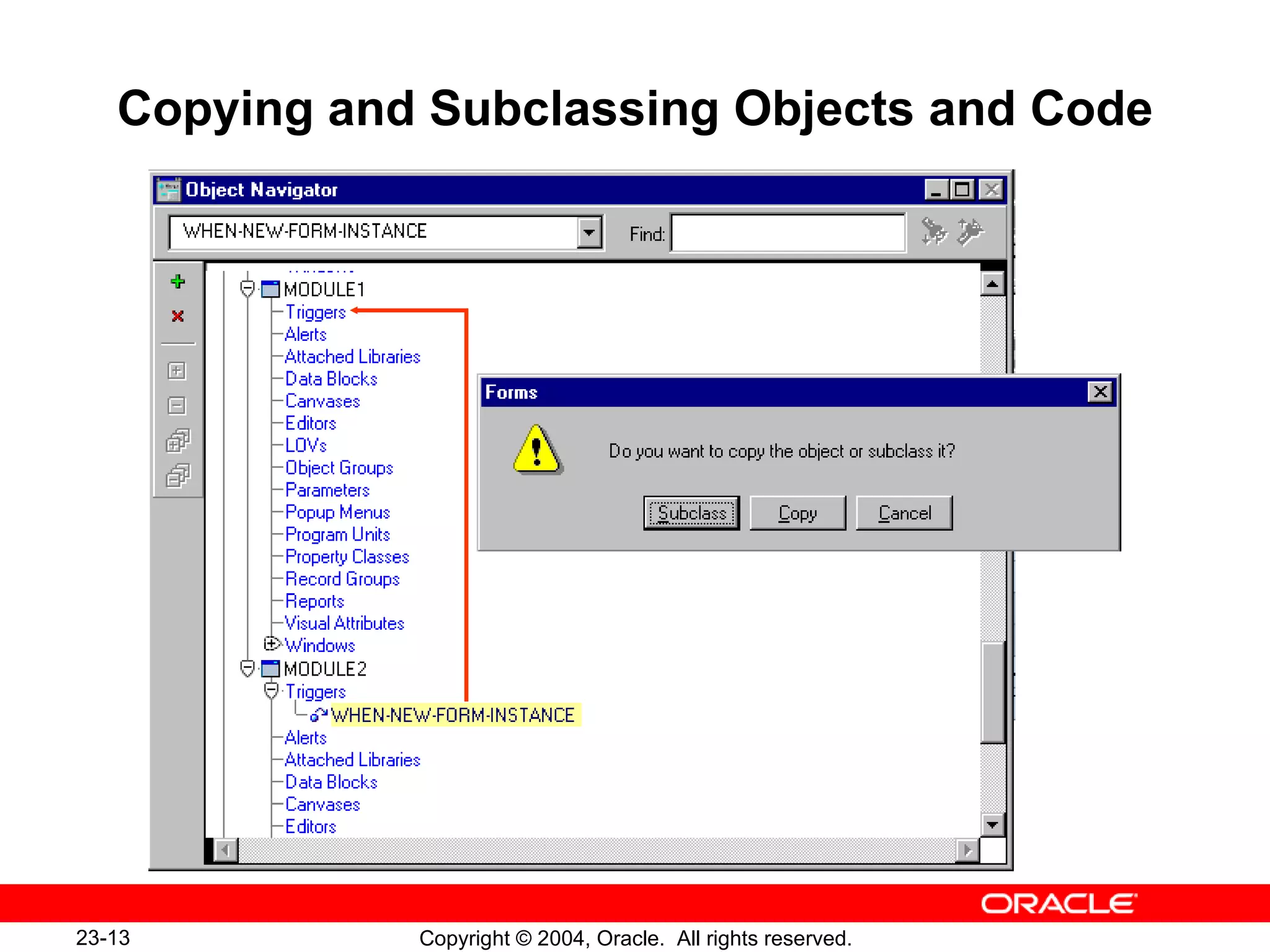Click the vertical scrollbar thumb
1270x952 pixels.
click(x=992, y=692)
